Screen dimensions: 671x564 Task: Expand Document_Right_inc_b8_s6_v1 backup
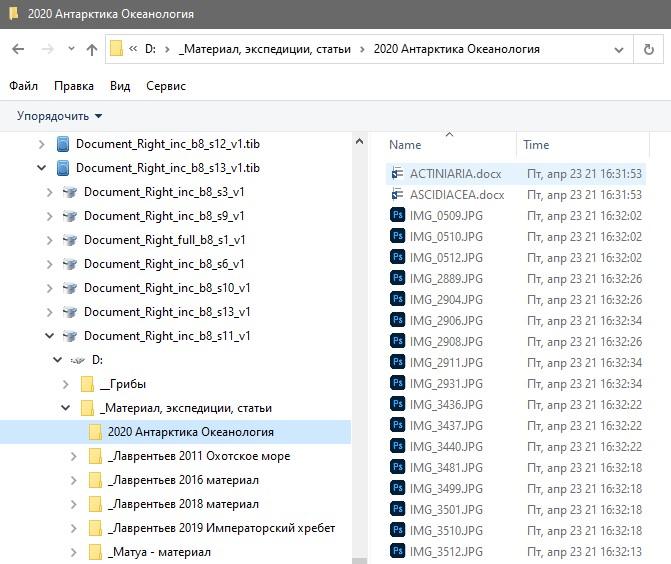pyautogui.click(x=49, y=264)
